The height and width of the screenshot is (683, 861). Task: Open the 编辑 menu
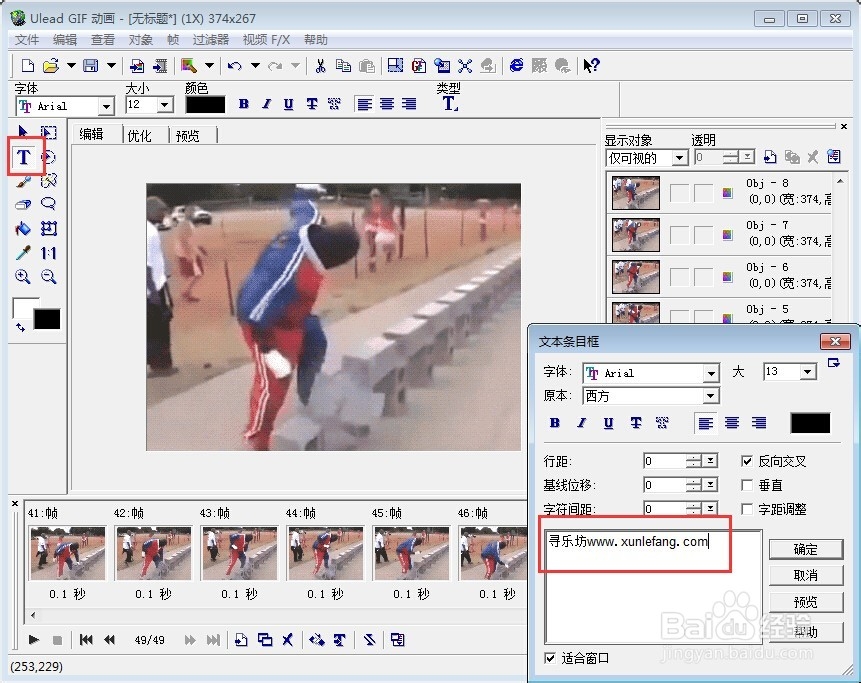pos(65,40)
